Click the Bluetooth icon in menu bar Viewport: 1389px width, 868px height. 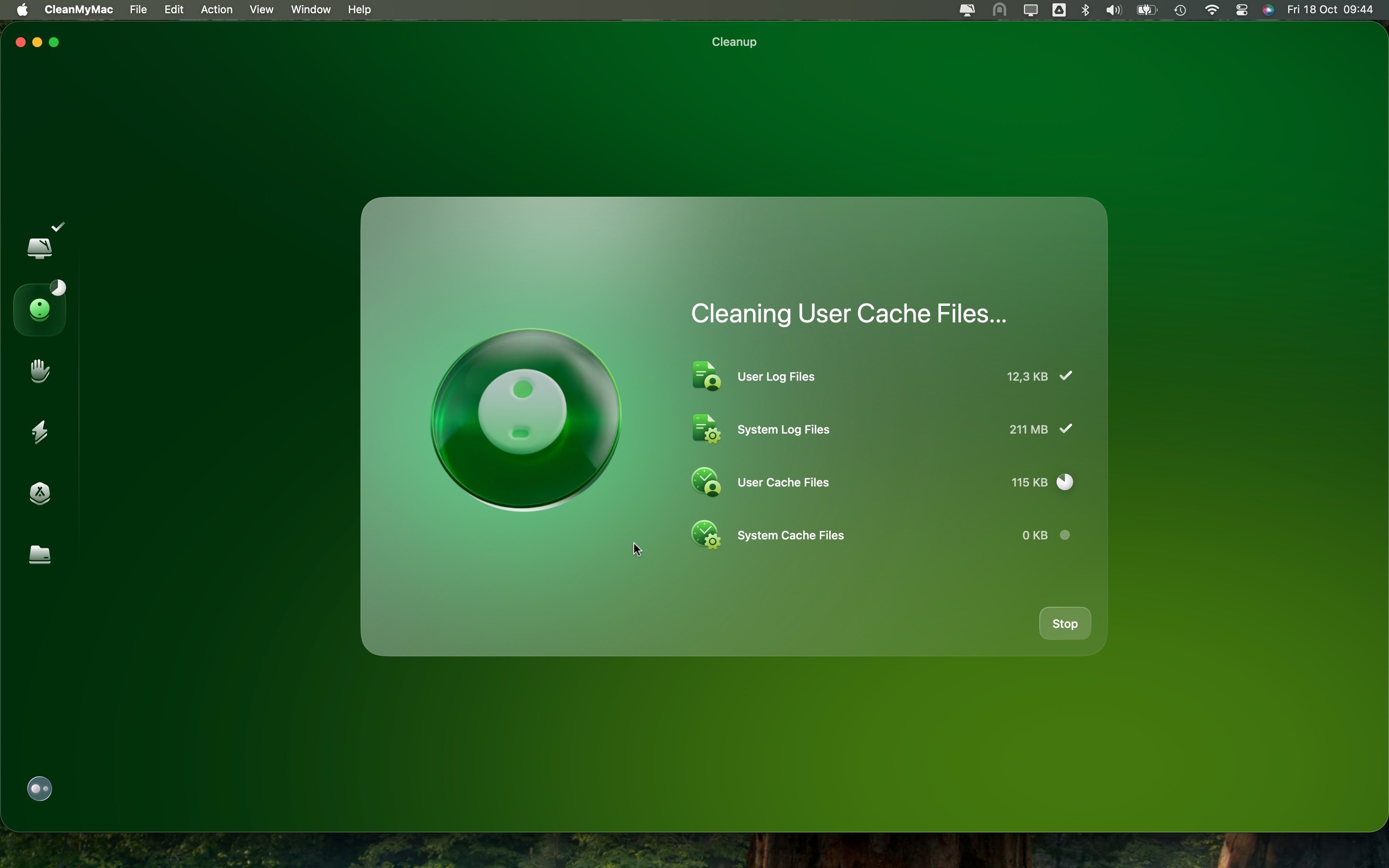point(1085,10)
